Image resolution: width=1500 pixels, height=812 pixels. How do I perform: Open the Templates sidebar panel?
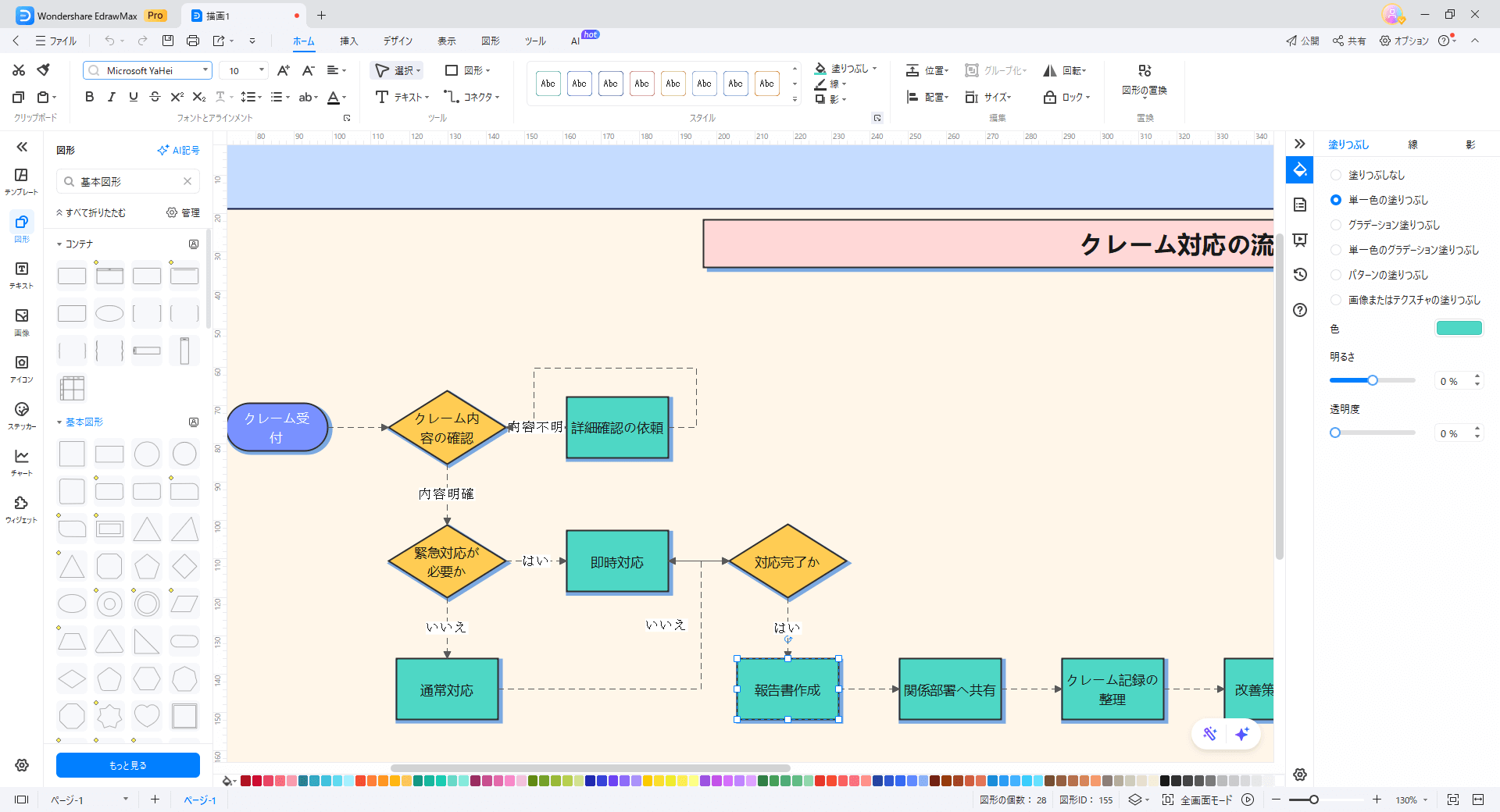[x=21, y=181]
